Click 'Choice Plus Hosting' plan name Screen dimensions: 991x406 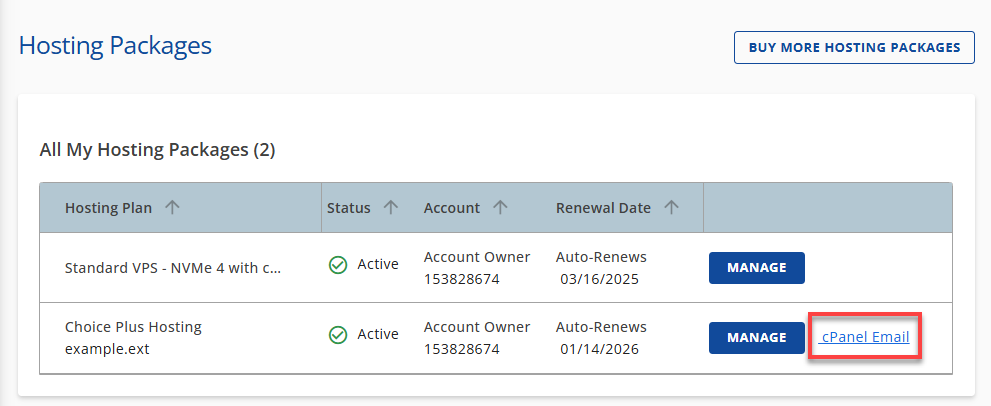pos(133,327)
